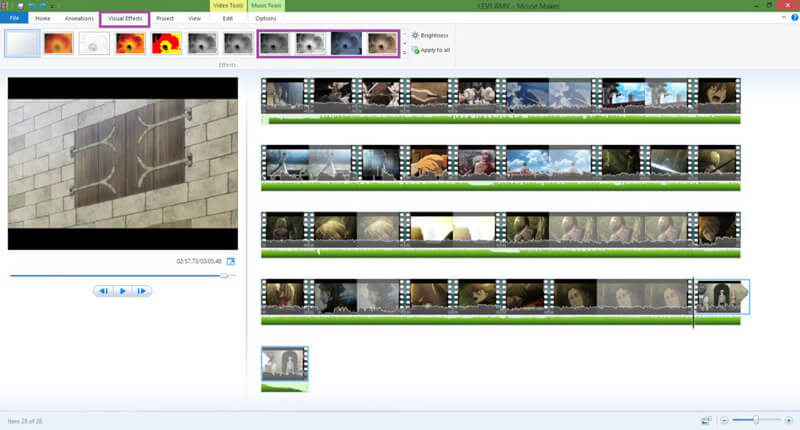This screenshot has width=800, height=430.
Task: Switch to the Project tab
Action: point(165,18)
